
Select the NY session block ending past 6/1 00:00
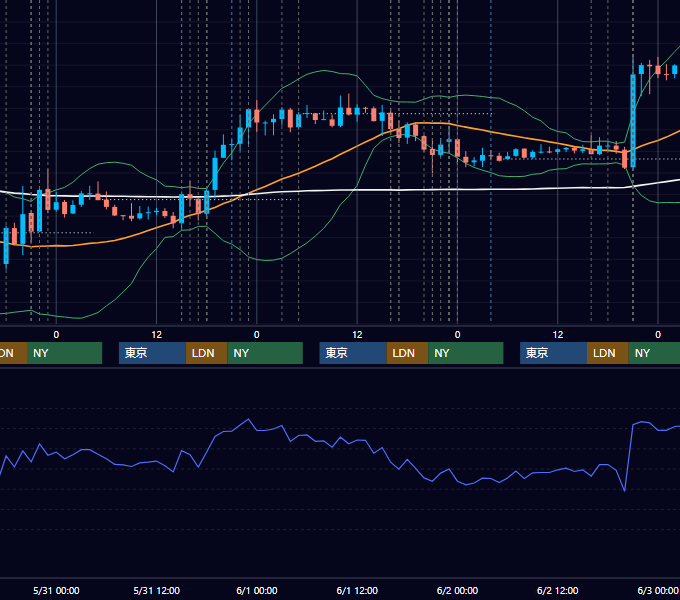265,353
